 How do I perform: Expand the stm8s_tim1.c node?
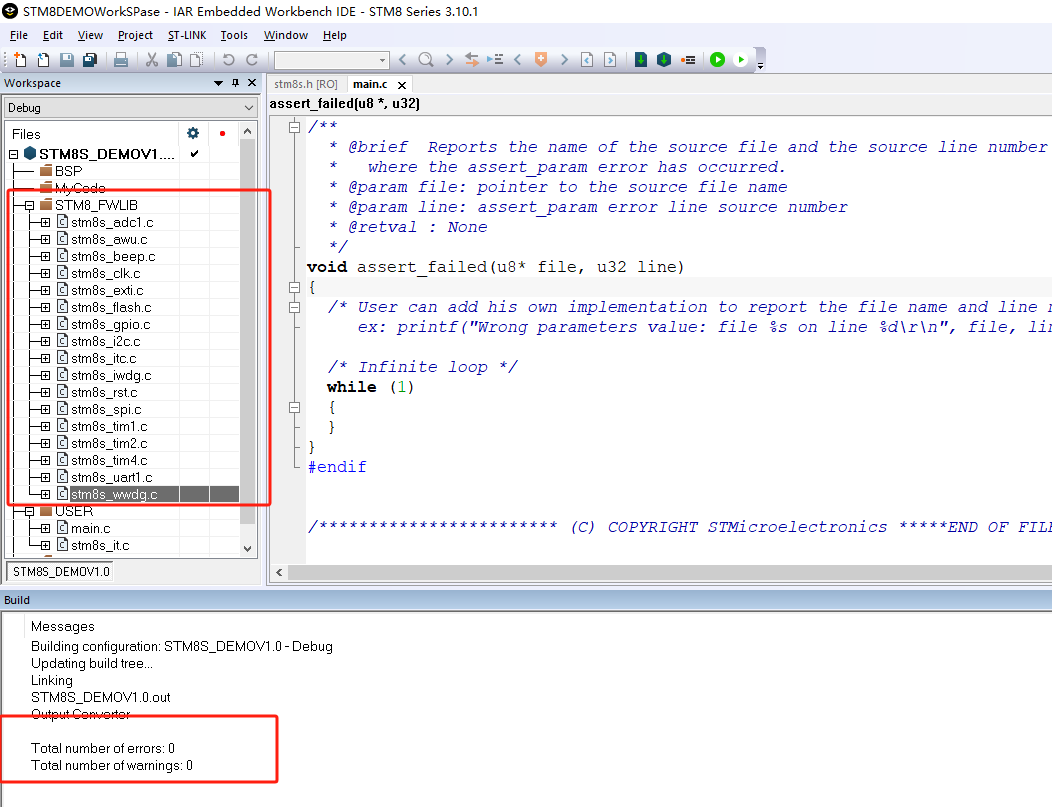45,427
